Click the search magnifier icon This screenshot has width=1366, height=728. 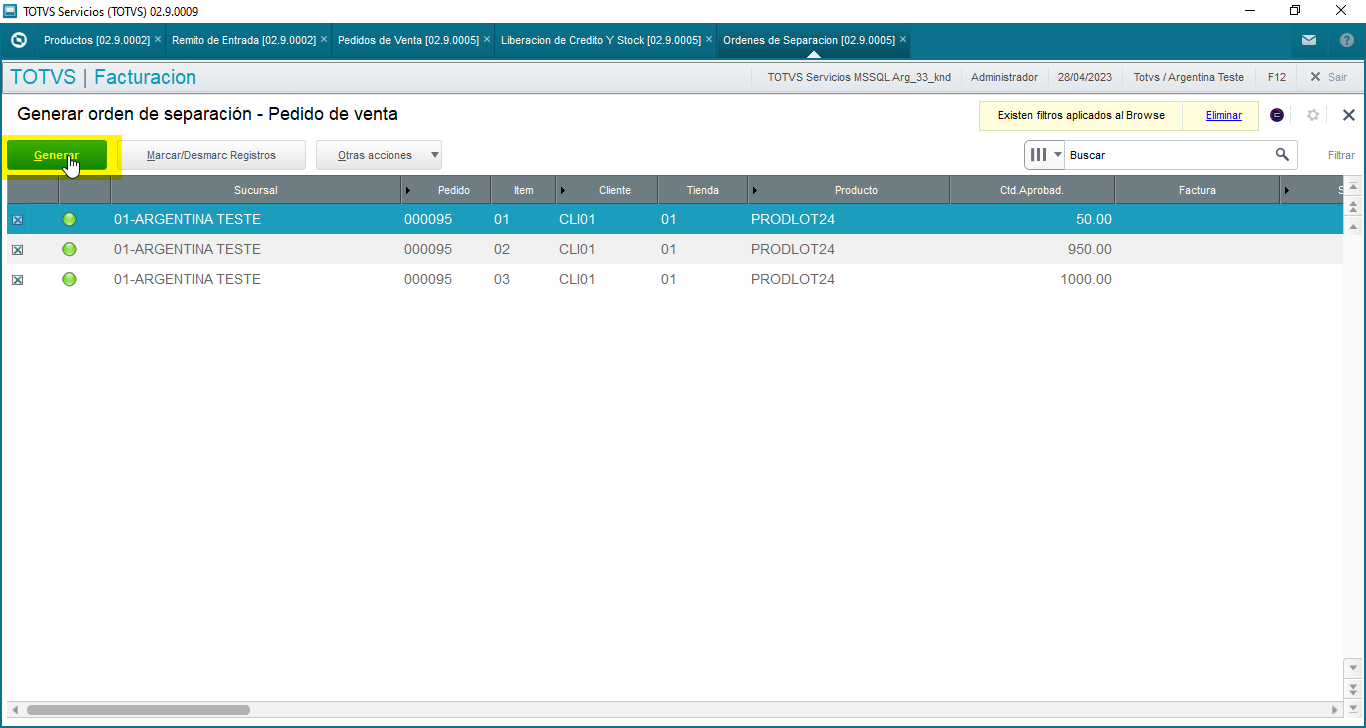point(1282,155)
